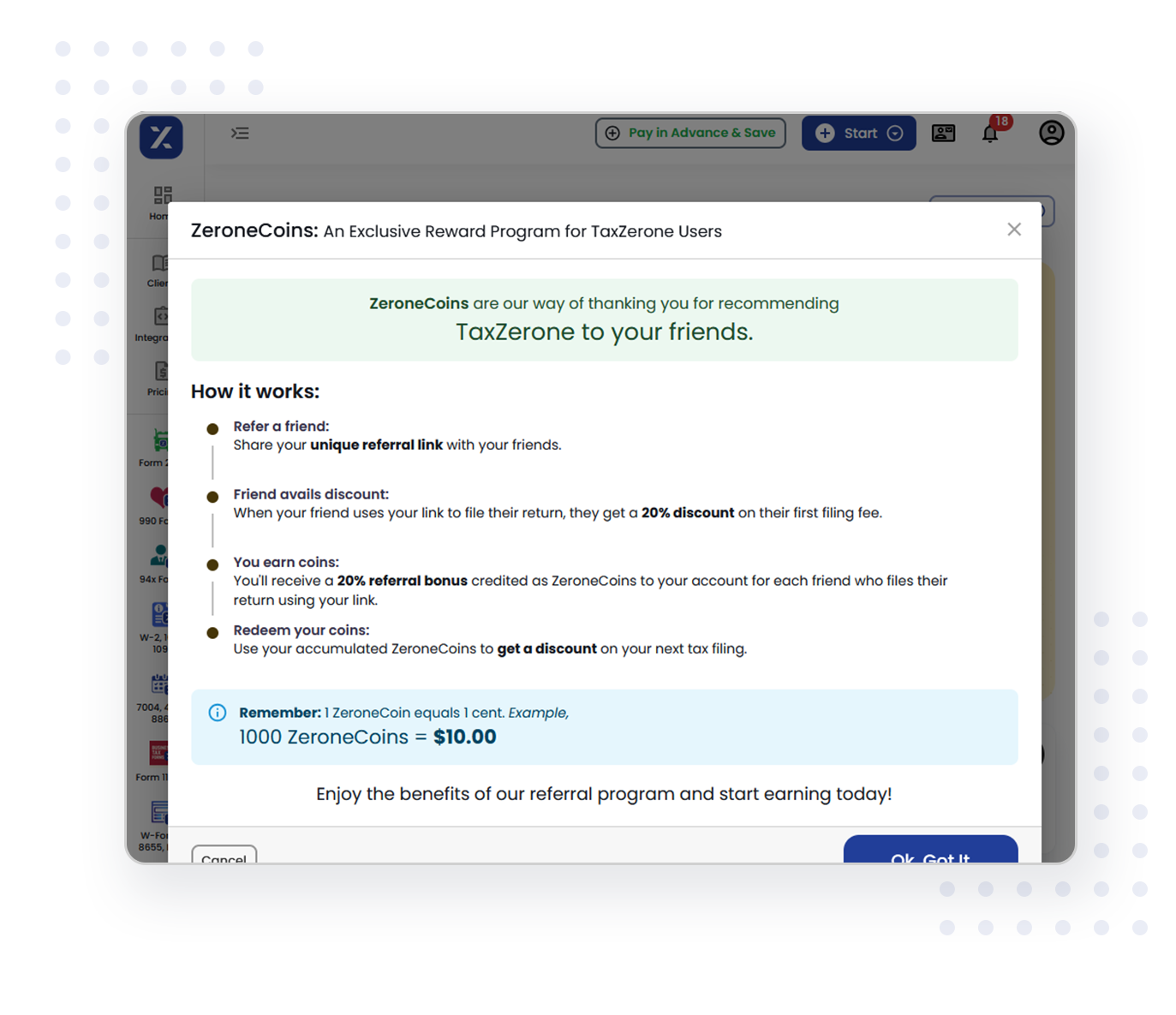Select 94x Forms in the sidebar
Image resolution: width=1176 pixels, height=1015 pixels.
158,562
